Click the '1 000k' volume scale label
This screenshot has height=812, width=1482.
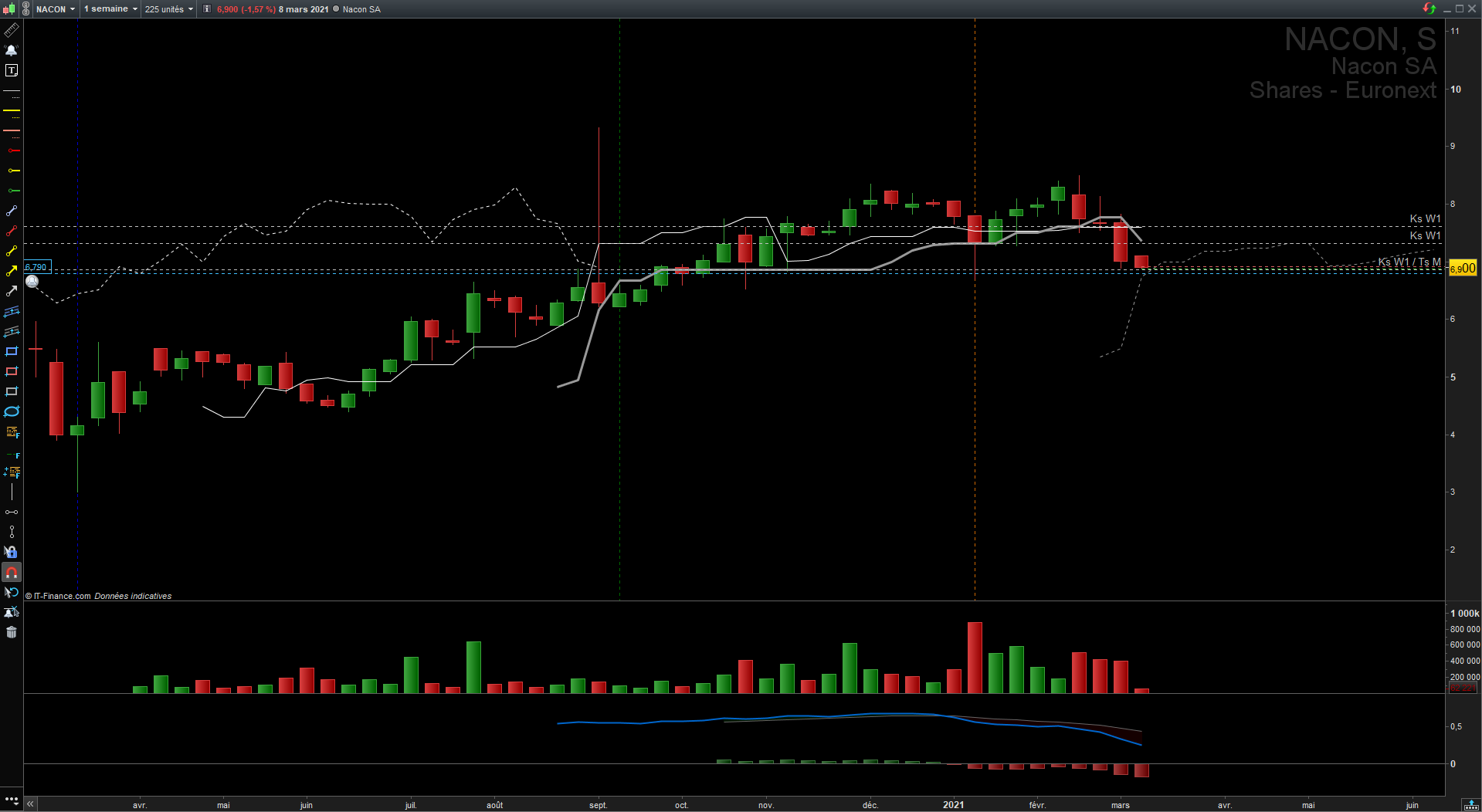[x=1464, y=614]
